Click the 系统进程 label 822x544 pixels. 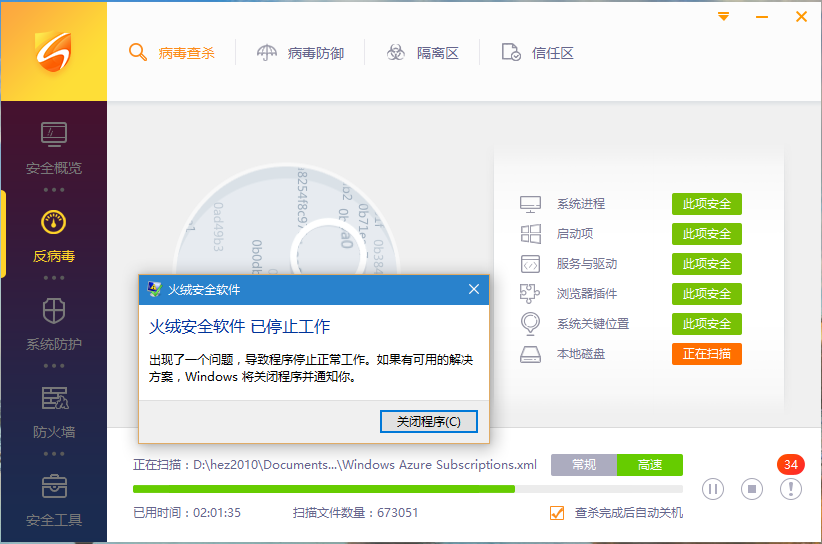click(x=581, y=204)
